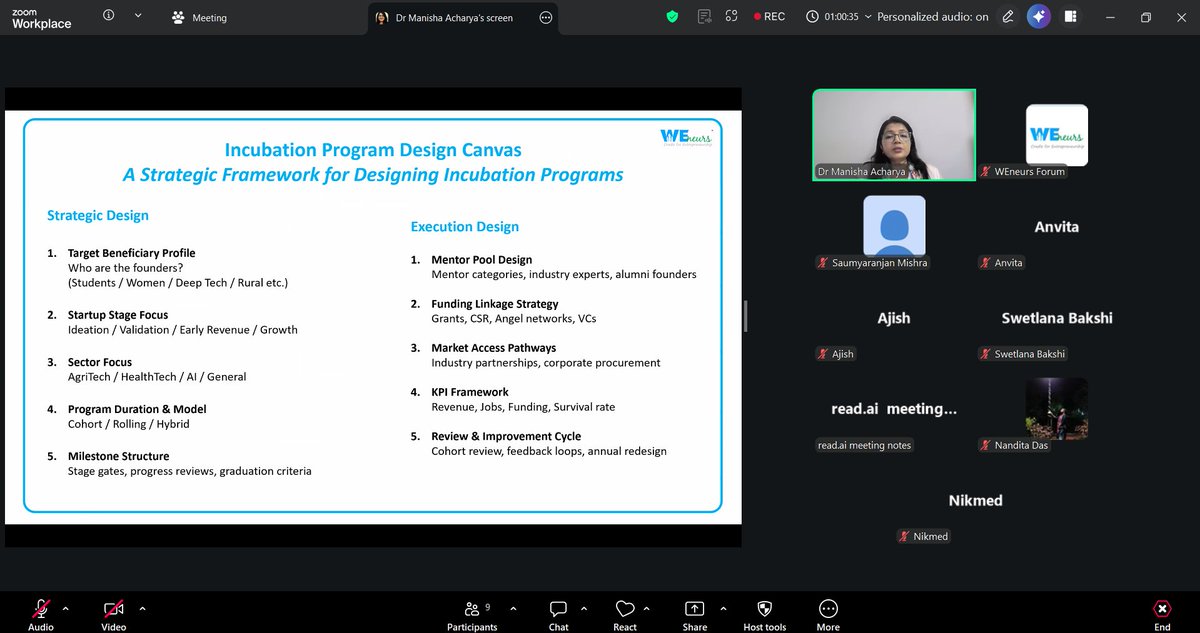
Task: Click Milestone Structure item
Action: click(118, 456)
